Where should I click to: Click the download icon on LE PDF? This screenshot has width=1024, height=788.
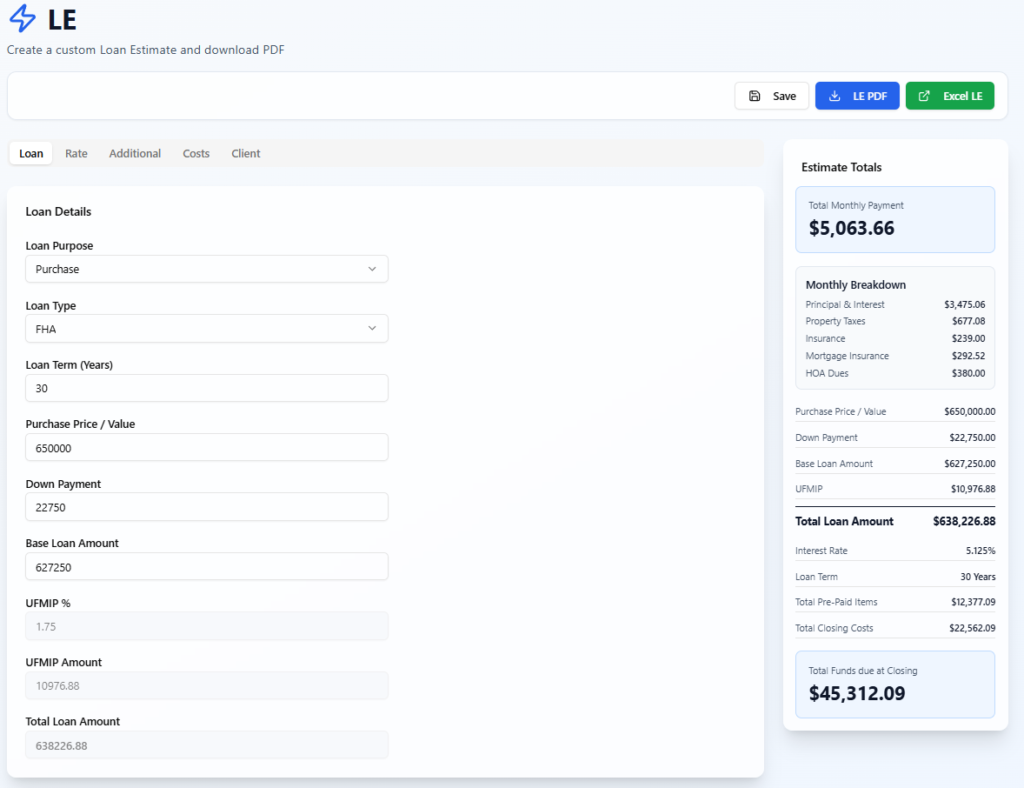tap(834, 96)
